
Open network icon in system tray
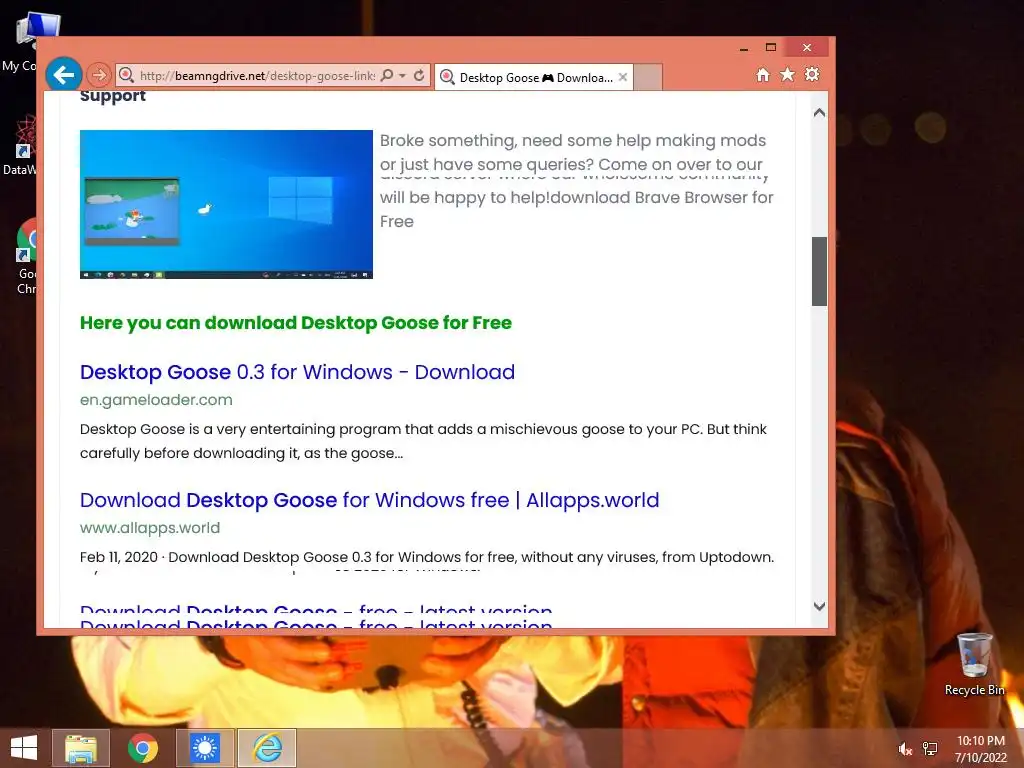click(x=930, y=749)
